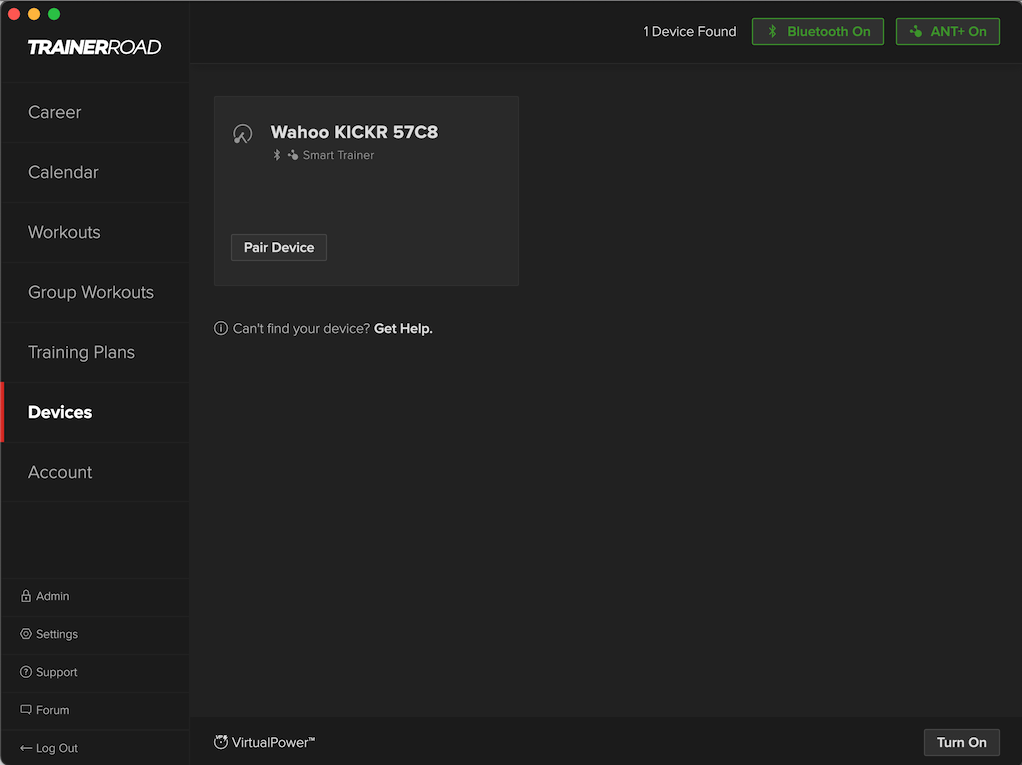
Task: Click the Log Out arrow icon
Action: click(x=26, y=748)
